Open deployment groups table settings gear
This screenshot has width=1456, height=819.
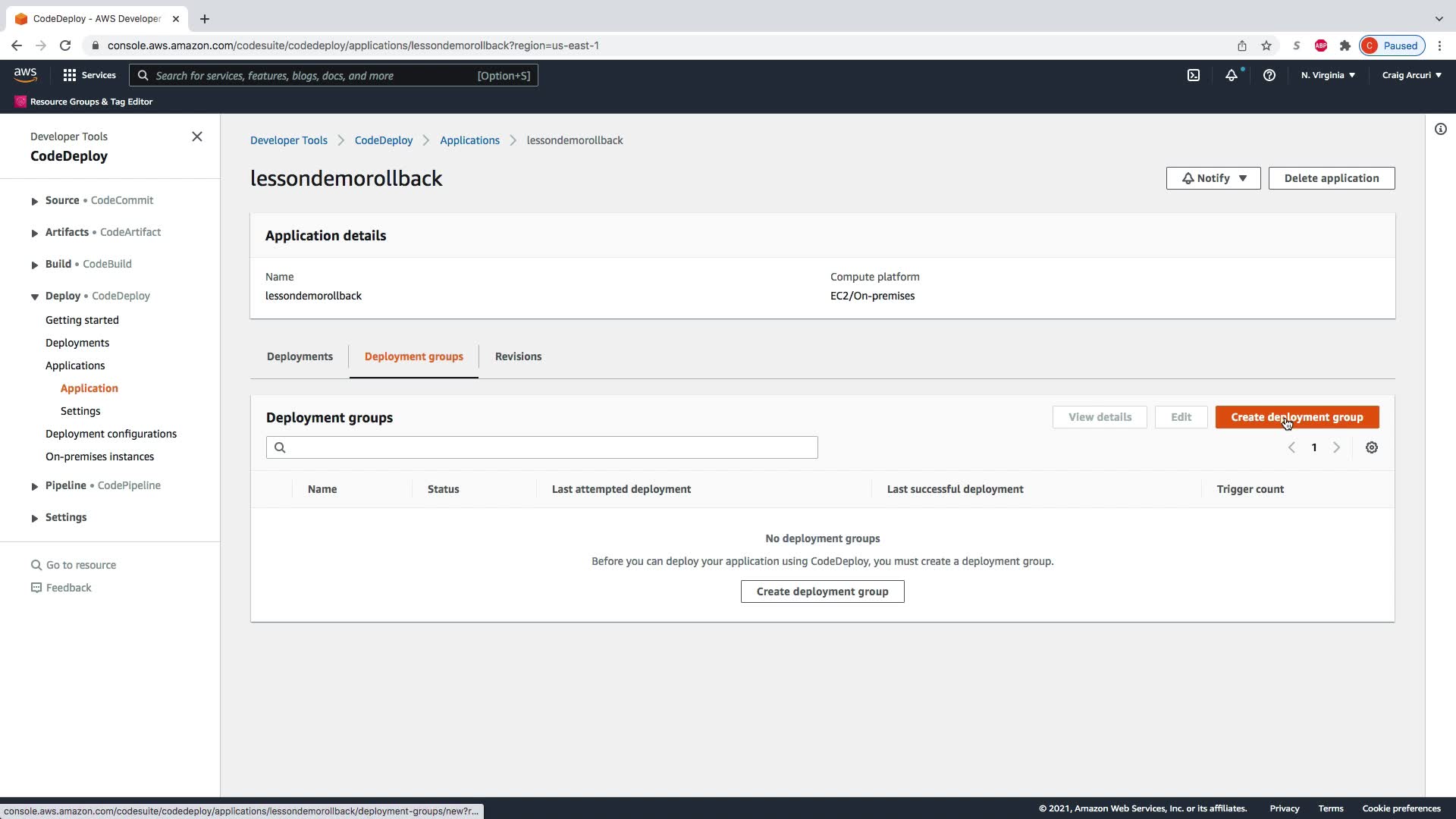1371,447
